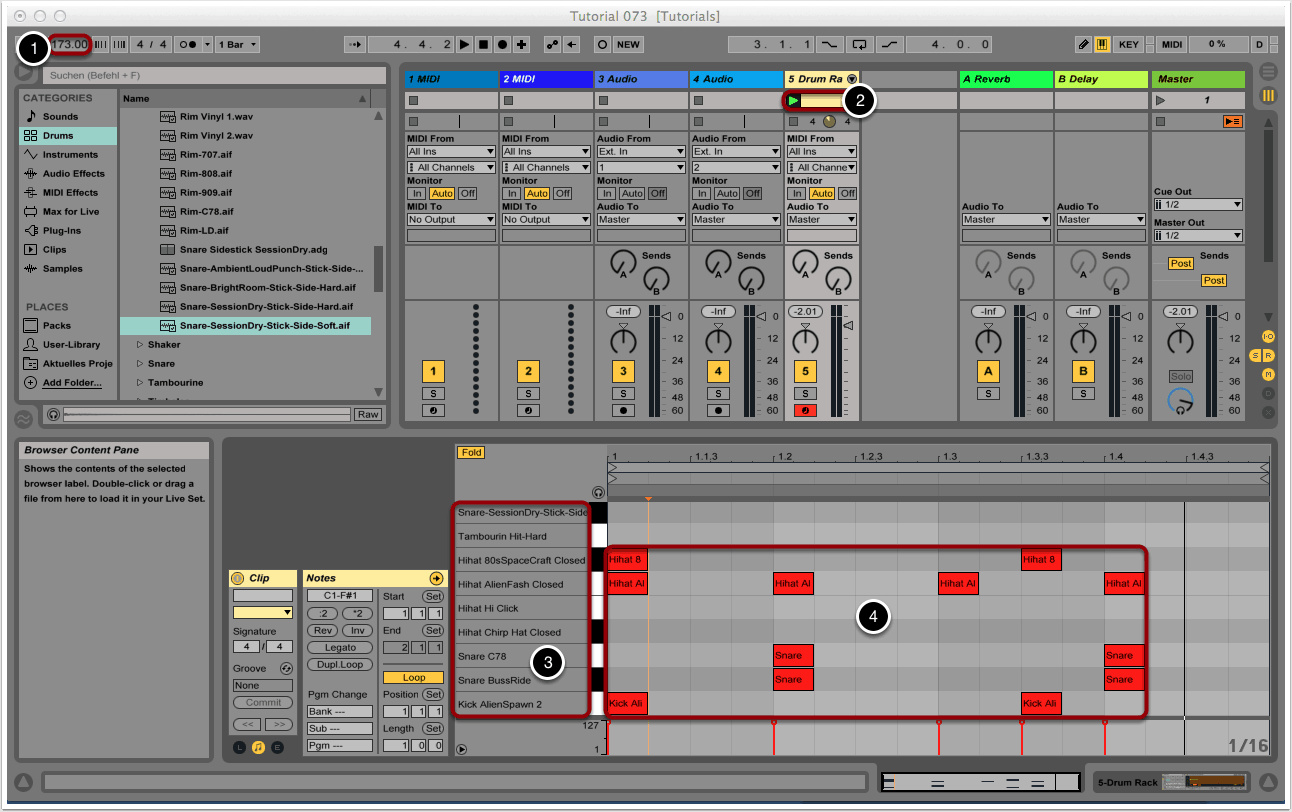Screen dimensions: 1292x812
Task: Expand the Shaker folder in browser
Action: pos(140,344)
